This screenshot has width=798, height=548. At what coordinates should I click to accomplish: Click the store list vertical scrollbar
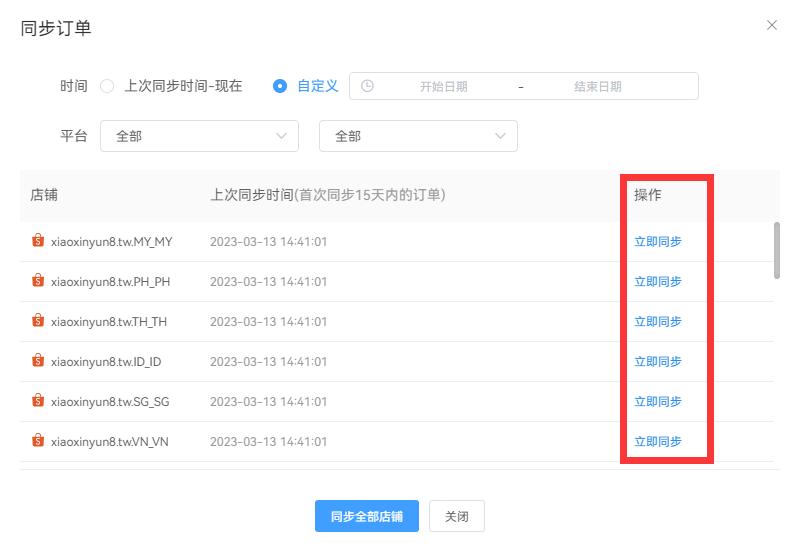pyautogui.click(x=777, y=250)
